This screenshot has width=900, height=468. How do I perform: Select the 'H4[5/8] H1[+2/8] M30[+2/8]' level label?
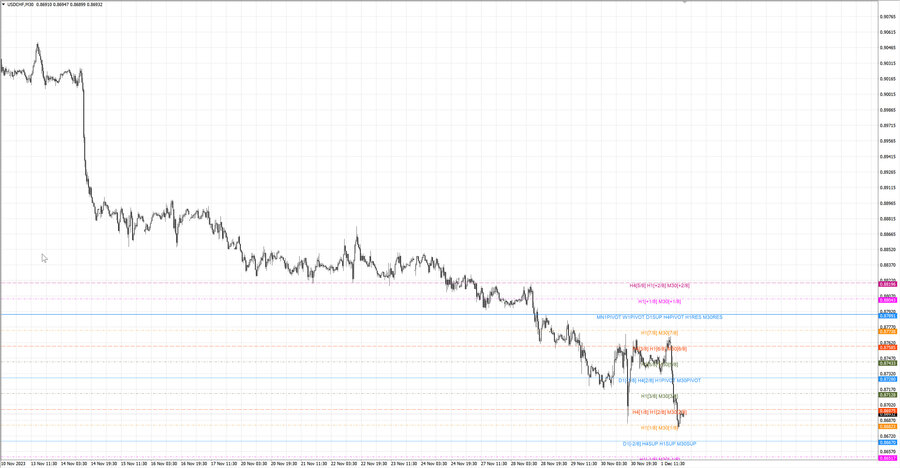pos(660,285)
